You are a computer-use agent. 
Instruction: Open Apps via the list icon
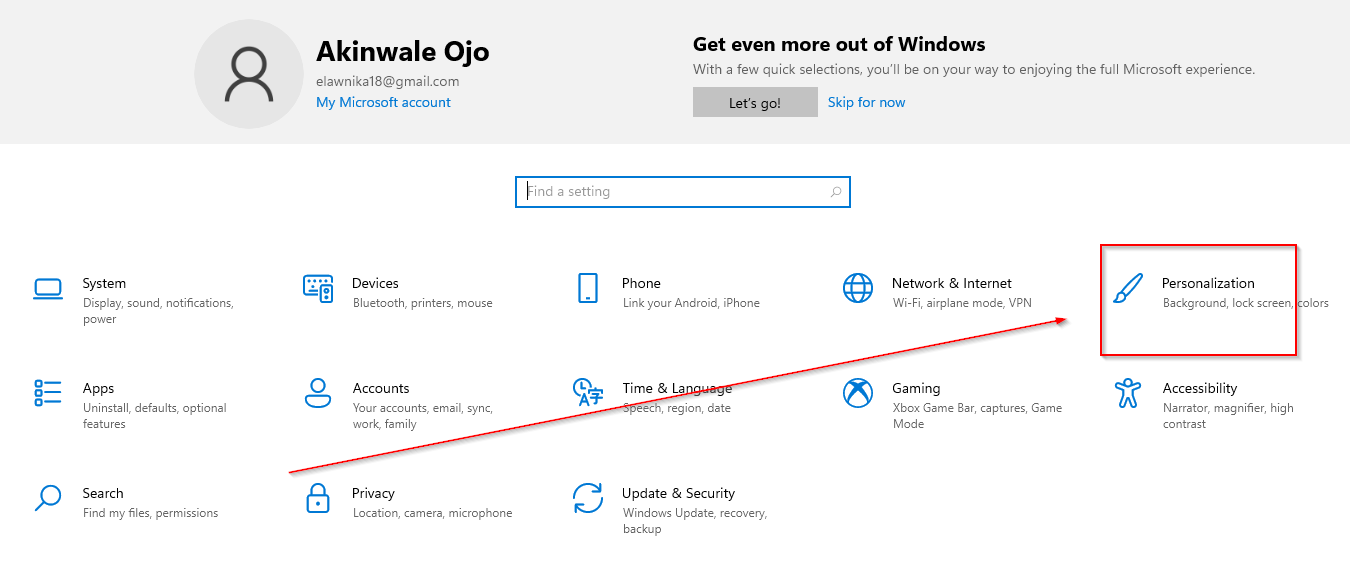[48, 393]
